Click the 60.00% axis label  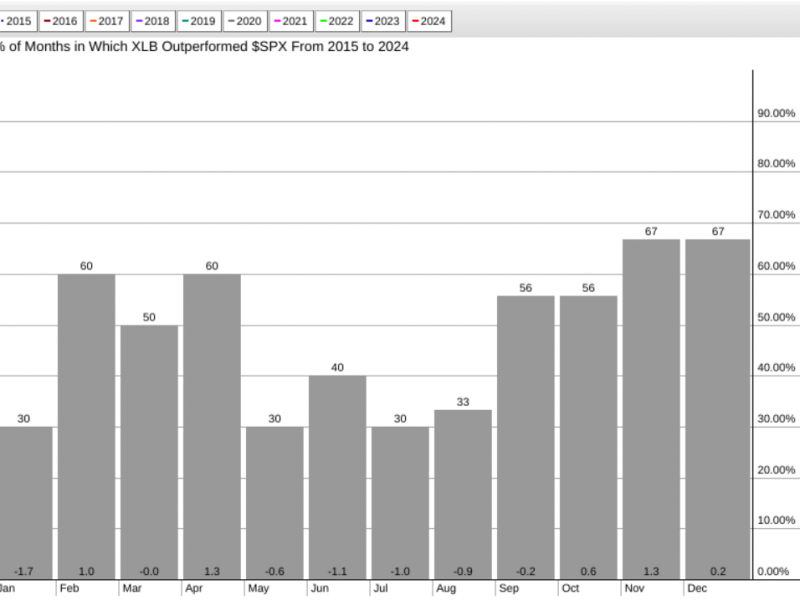[x=776, y=266]
